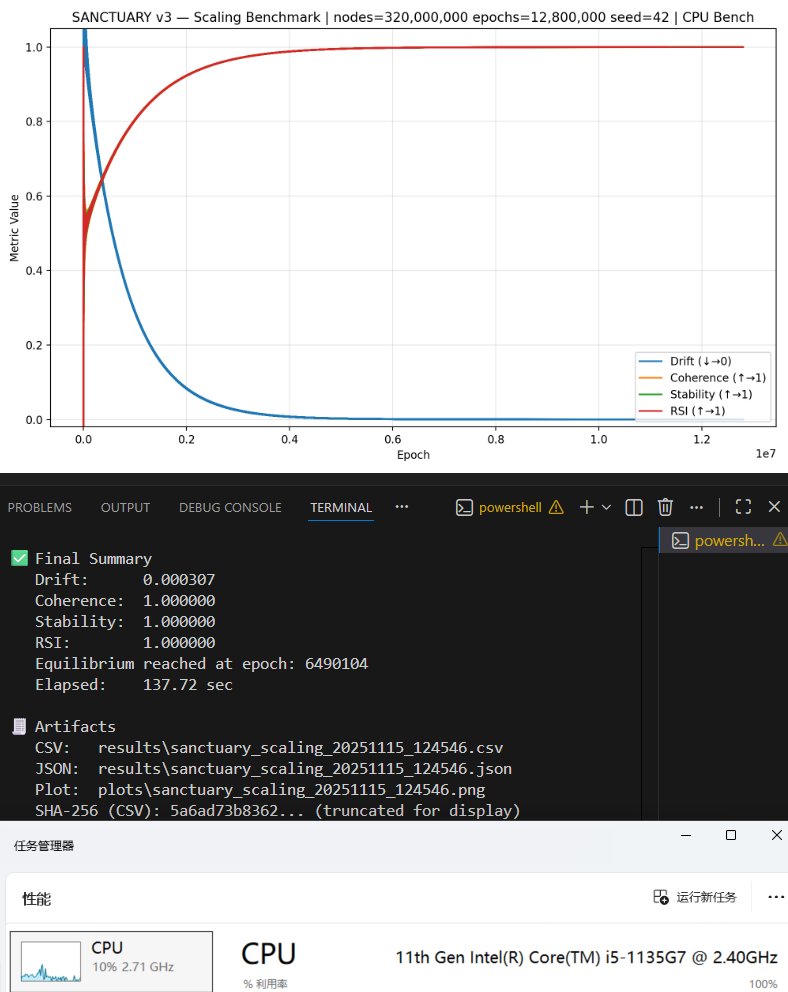Image resolution: width=788 pixels, height=992 pixels.
Task: Close the Task Manager window
Action: point(777,835)
